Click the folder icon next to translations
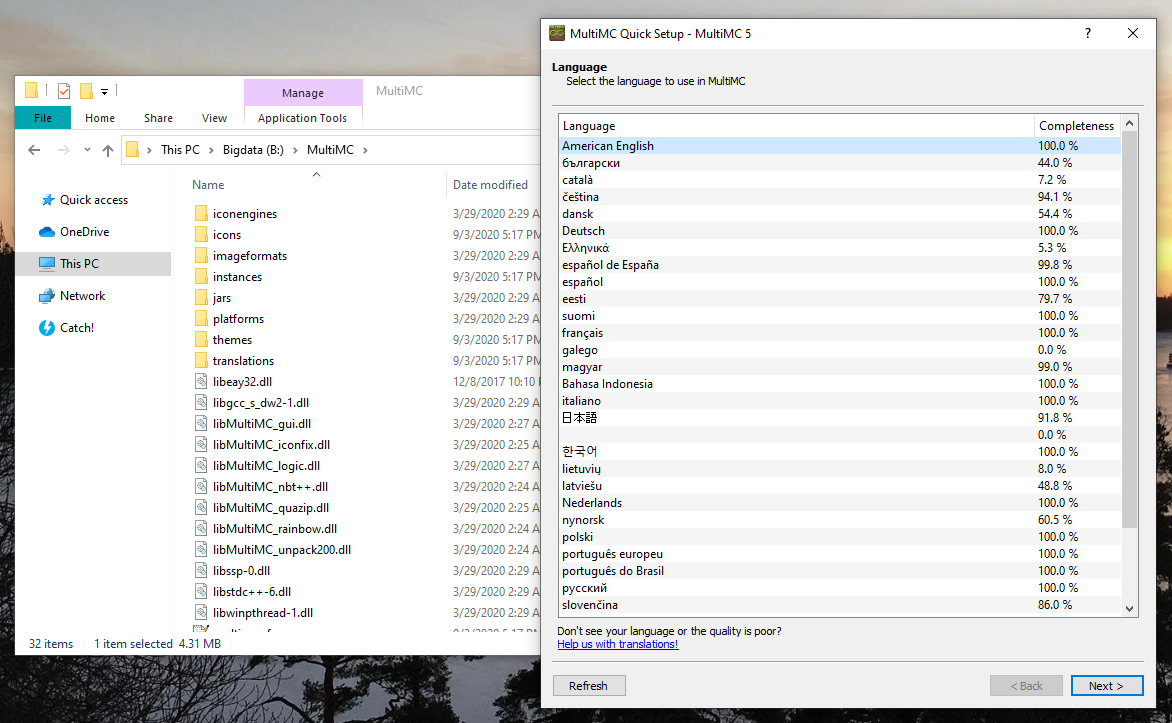This screenshot has height=723, width=1172. point(201,360)
